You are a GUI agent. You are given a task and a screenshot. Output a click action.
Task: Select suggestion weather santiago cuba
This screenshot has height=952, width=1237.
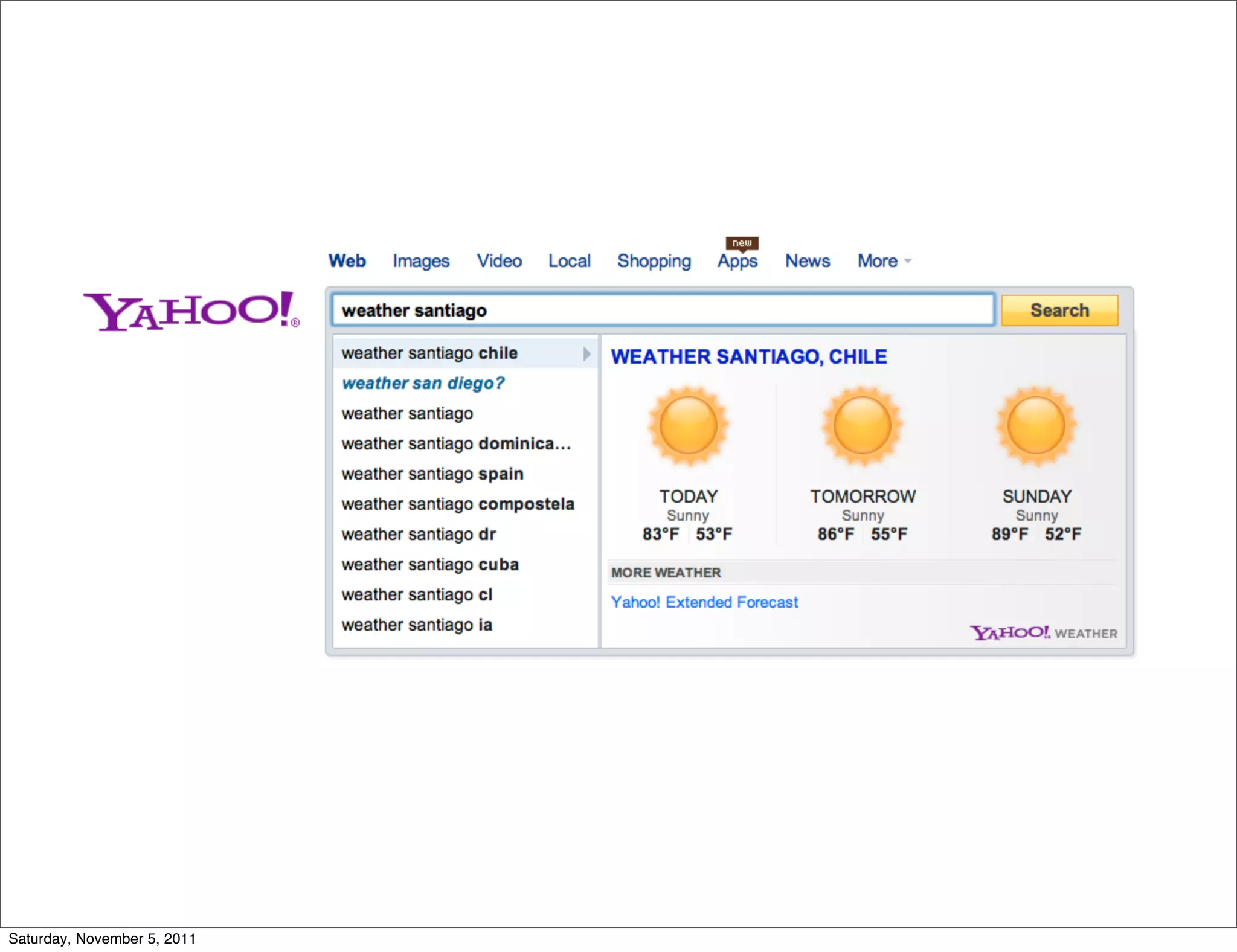tap(465, 565)
